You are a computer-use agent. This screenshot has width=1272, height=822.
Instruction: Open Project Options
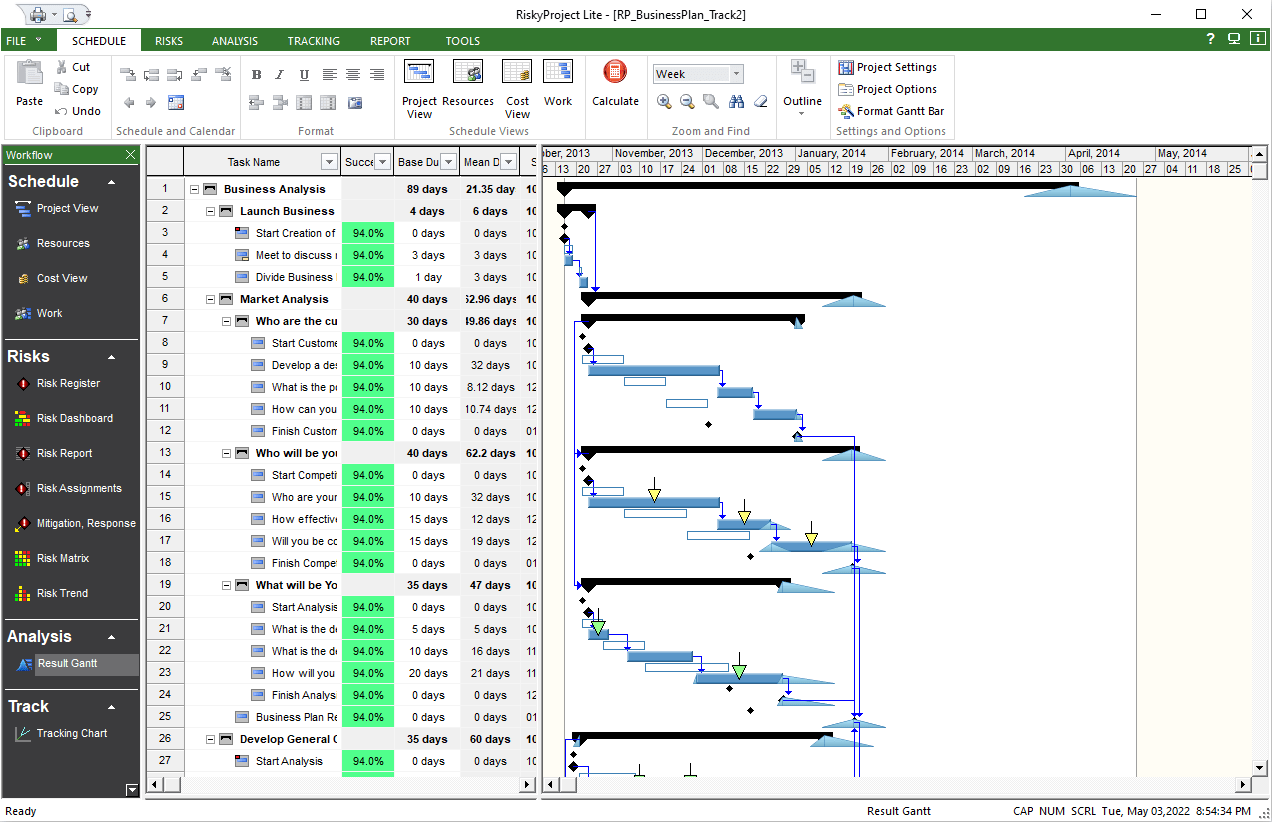coord(887,89)
